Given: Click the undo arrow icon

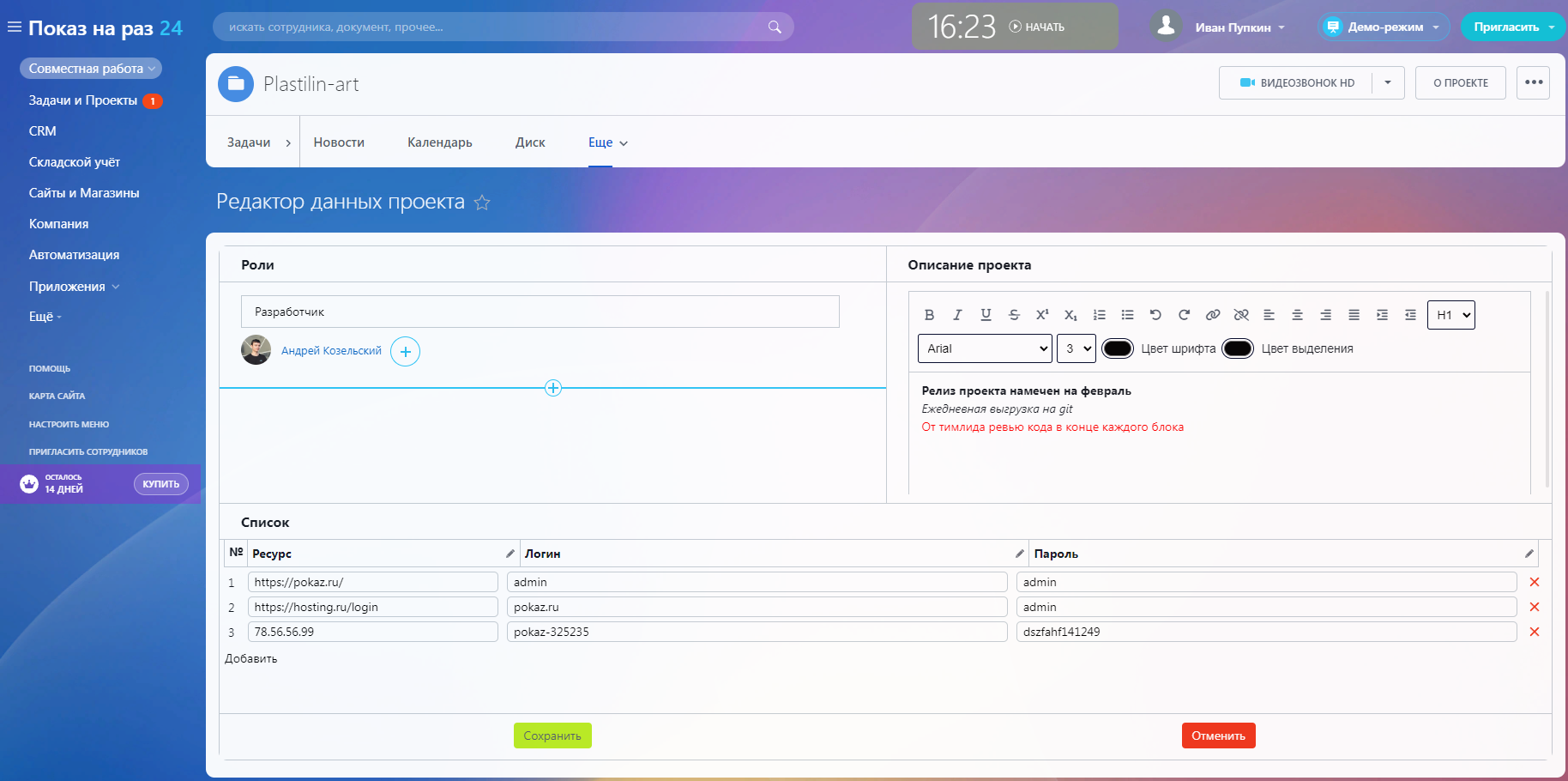Looking at the screenshot, I should point(1155,315).
